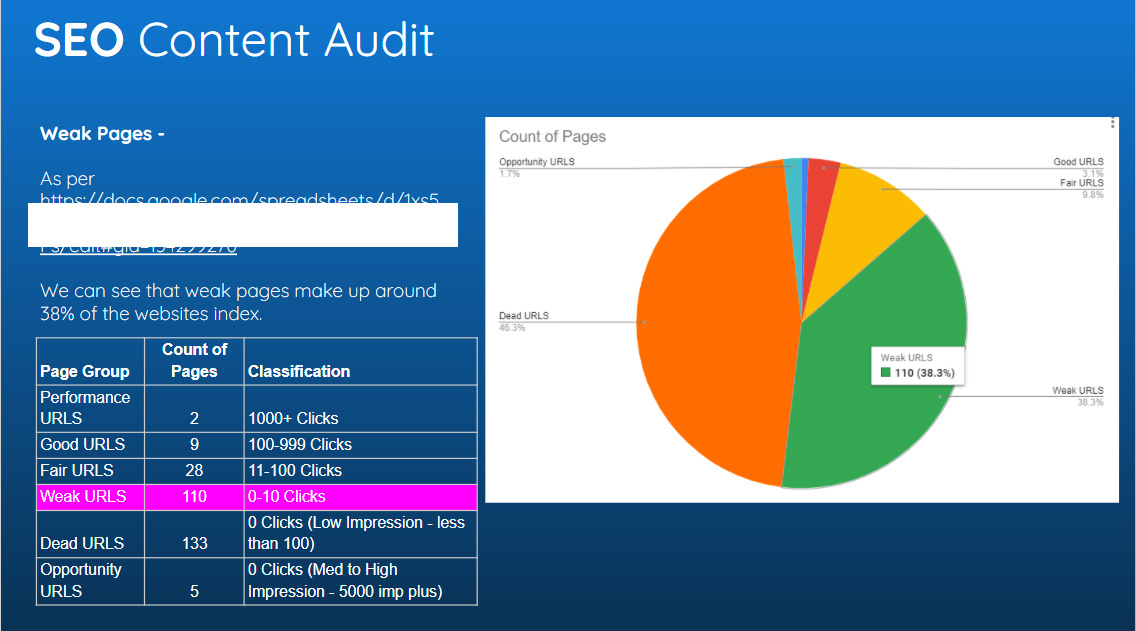This screenshot has height=631, width=1136.
Task: Click the Weak Pages heading text
Action: [x=102, y=133]
